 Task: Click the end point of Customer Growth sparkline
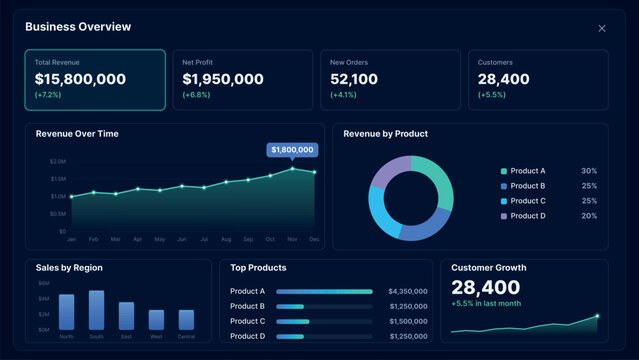597,316
